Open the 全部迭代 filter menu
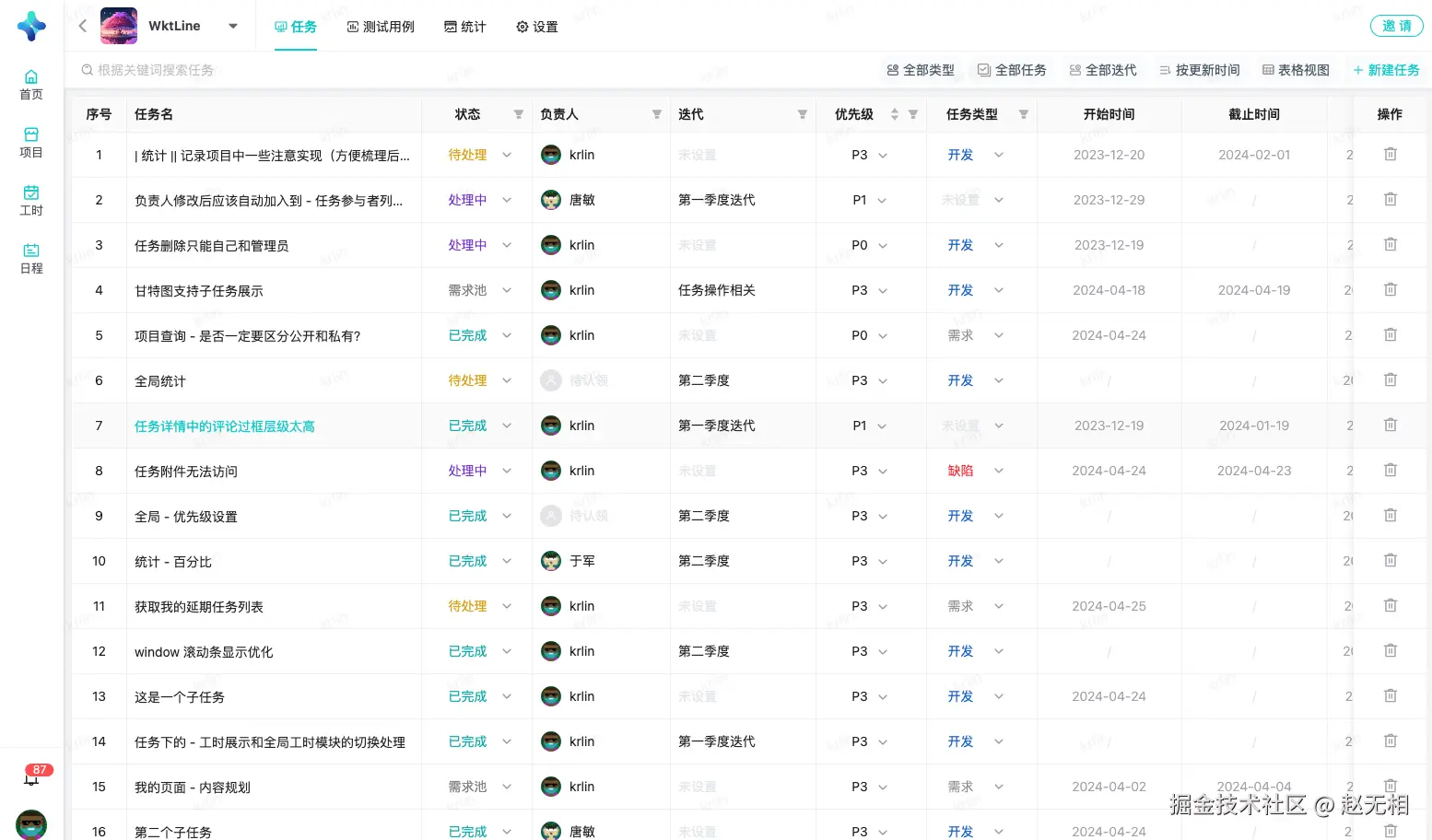This screenshot has height=840, width=1432. pos(1103,70)
